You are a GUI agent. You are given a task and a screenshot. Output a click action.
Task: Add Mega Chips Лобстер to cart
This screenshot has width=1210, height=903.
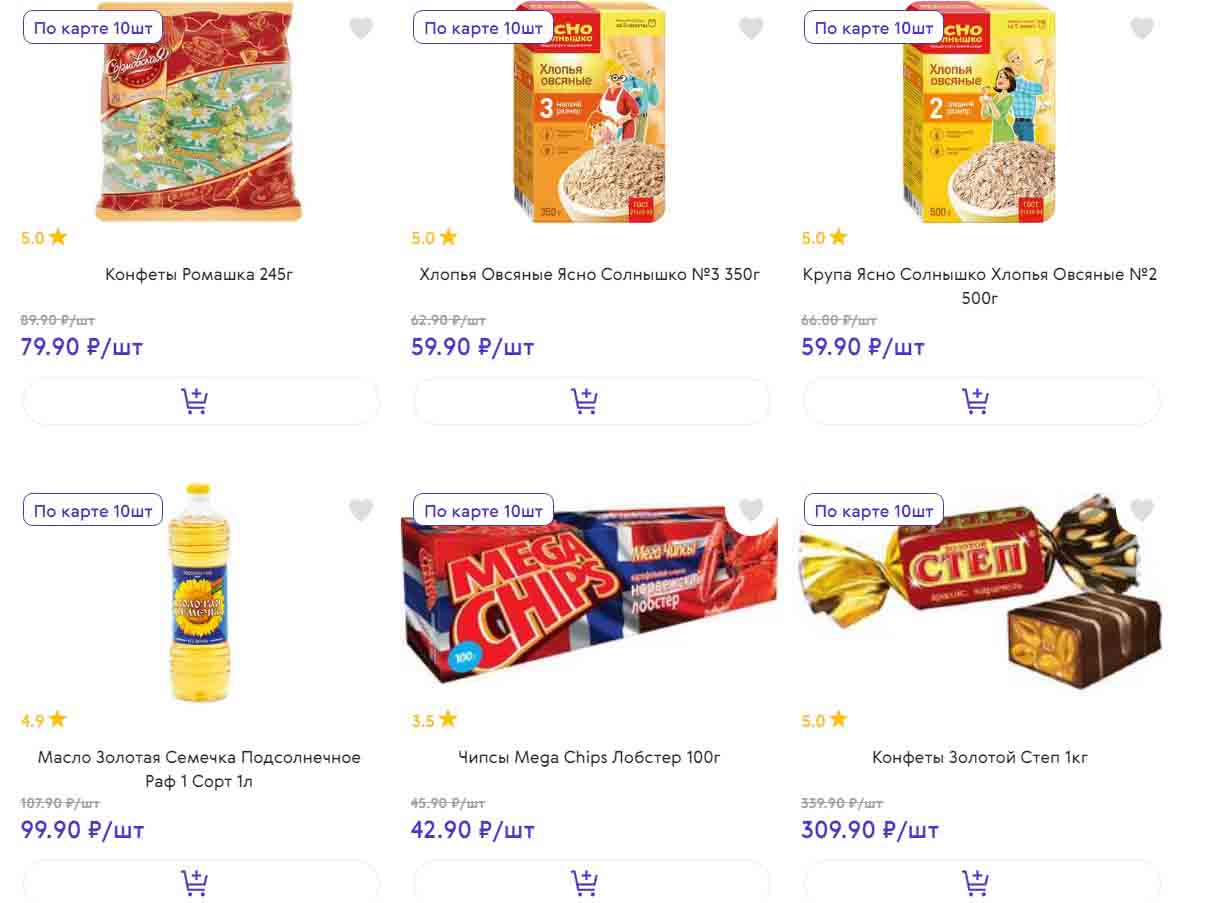click(x=585, y=882)
